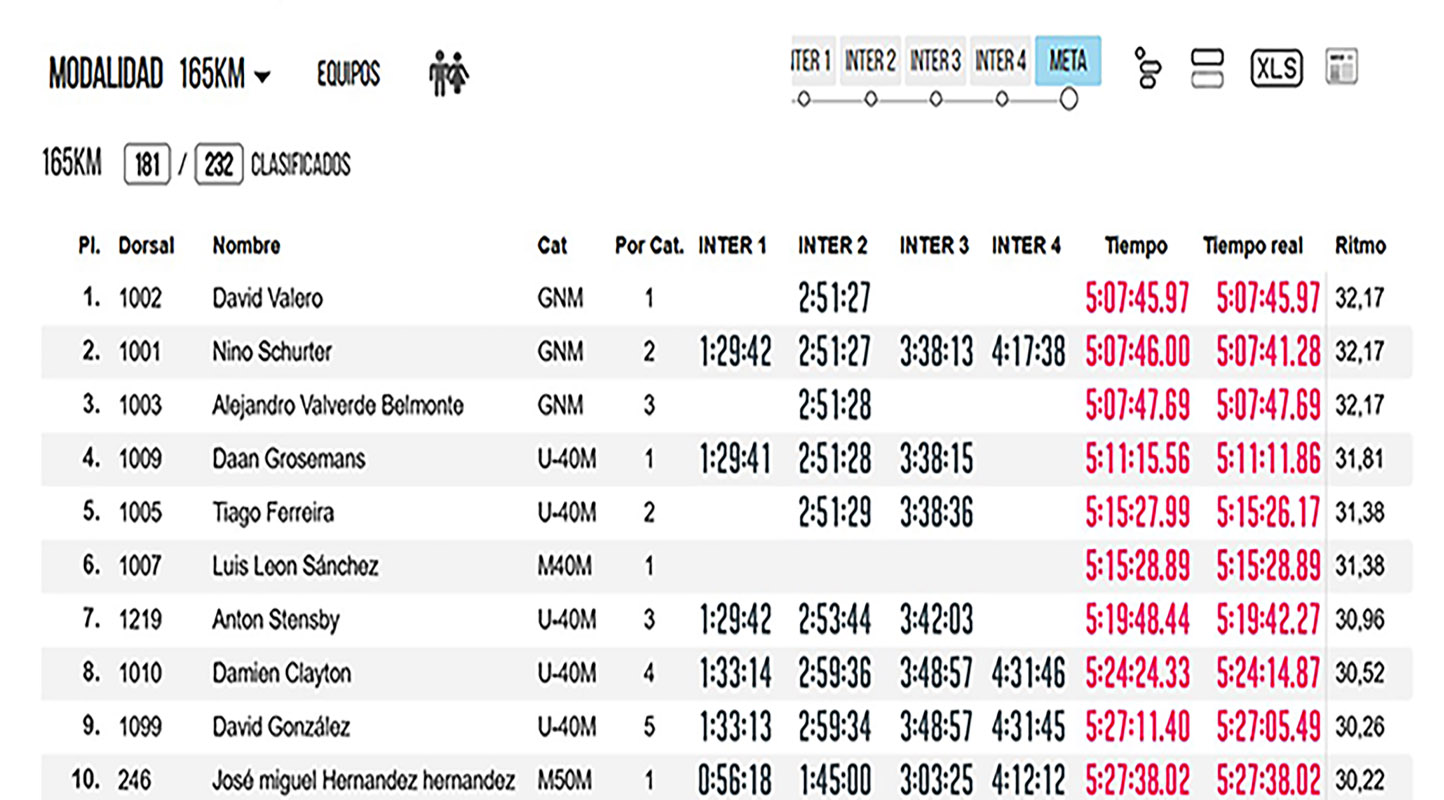Click the INTER 2 timeline point
Screen dimensions: 1444x800
click(x=871, y=99)
